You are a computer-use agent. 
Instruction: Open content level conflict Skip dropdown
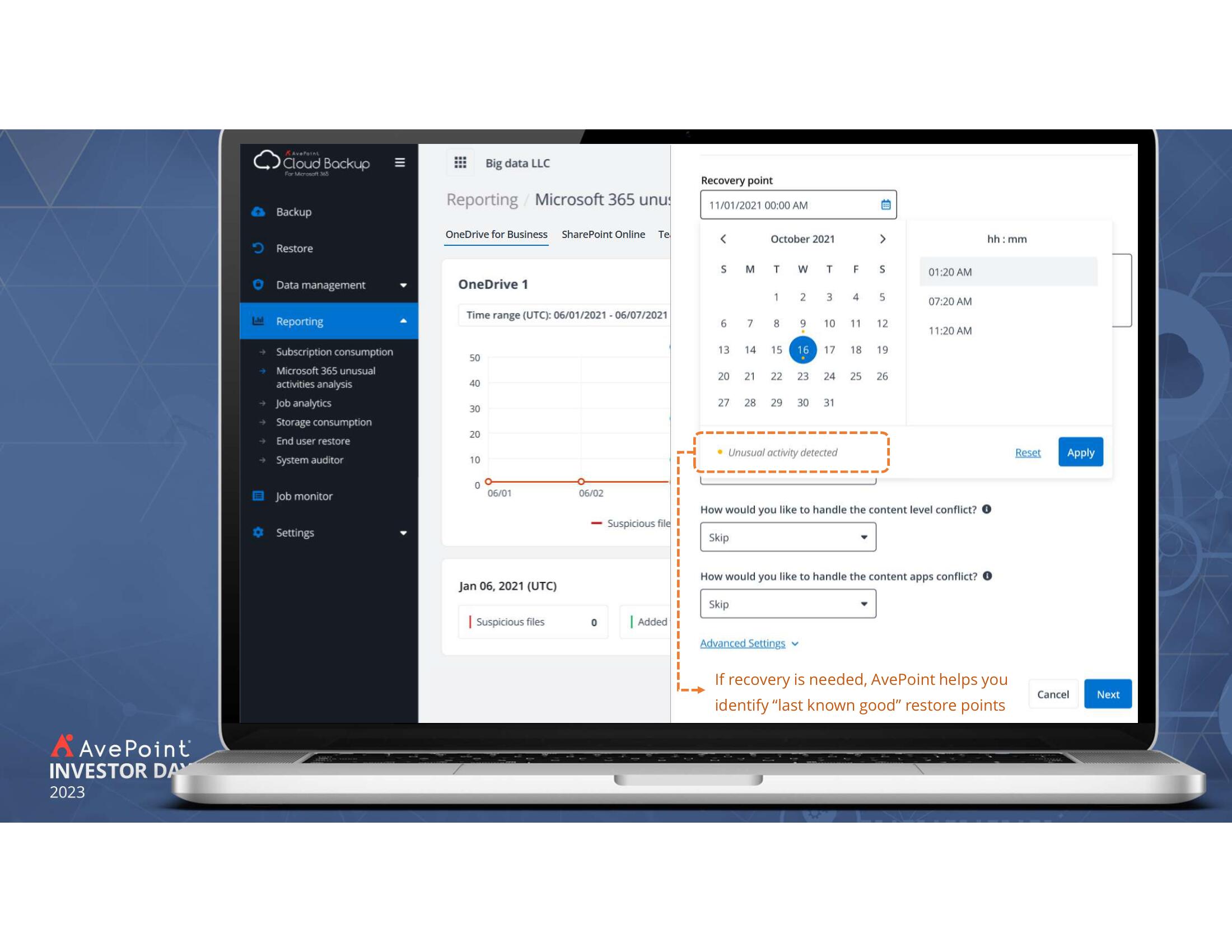pyautogui.click(x=787, y=537)
